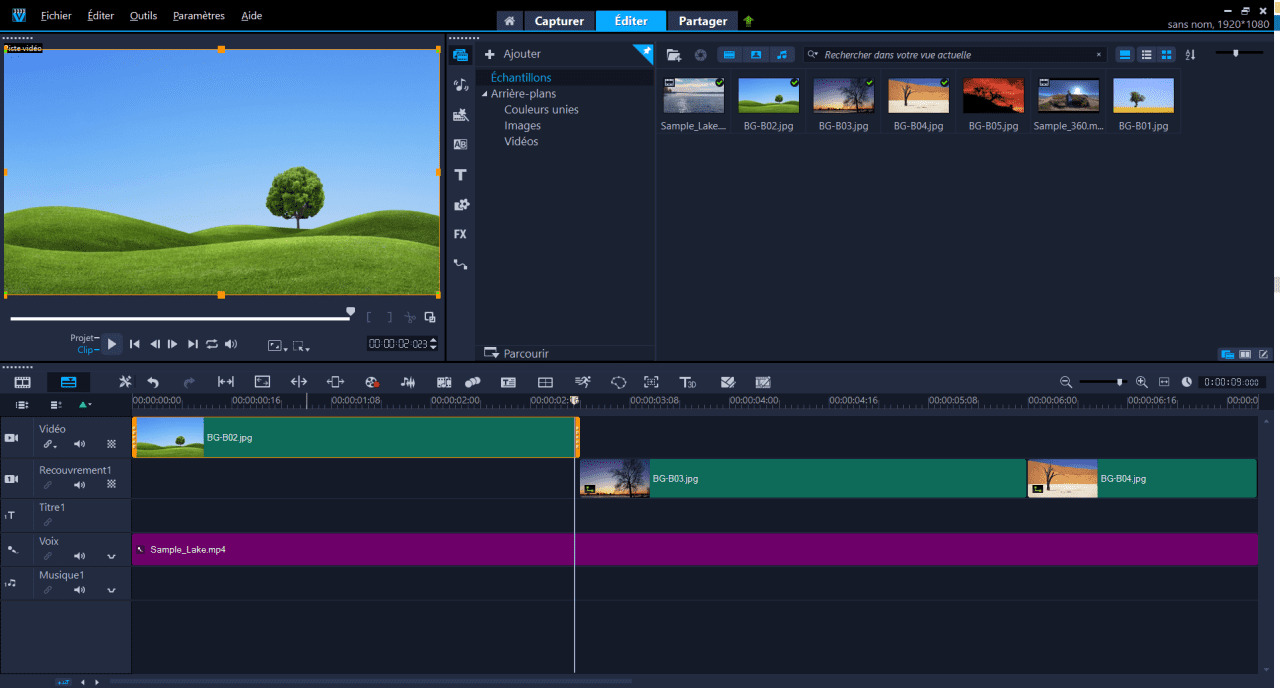
Task: Open the FX filters panel
Action: coord(460,234)
